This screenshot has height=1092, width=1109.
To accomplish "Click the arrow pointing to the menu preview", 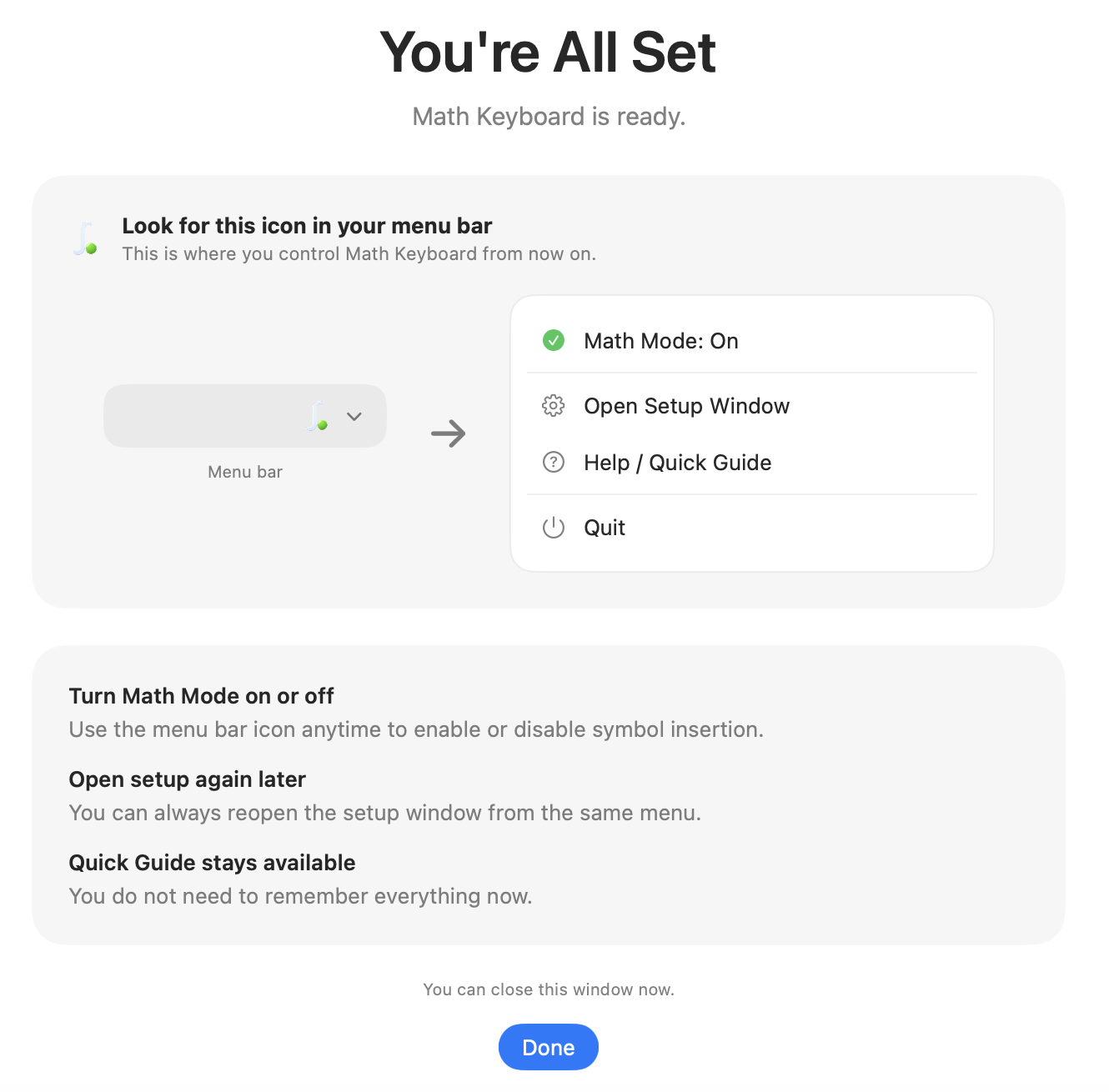I will (449, 433).
